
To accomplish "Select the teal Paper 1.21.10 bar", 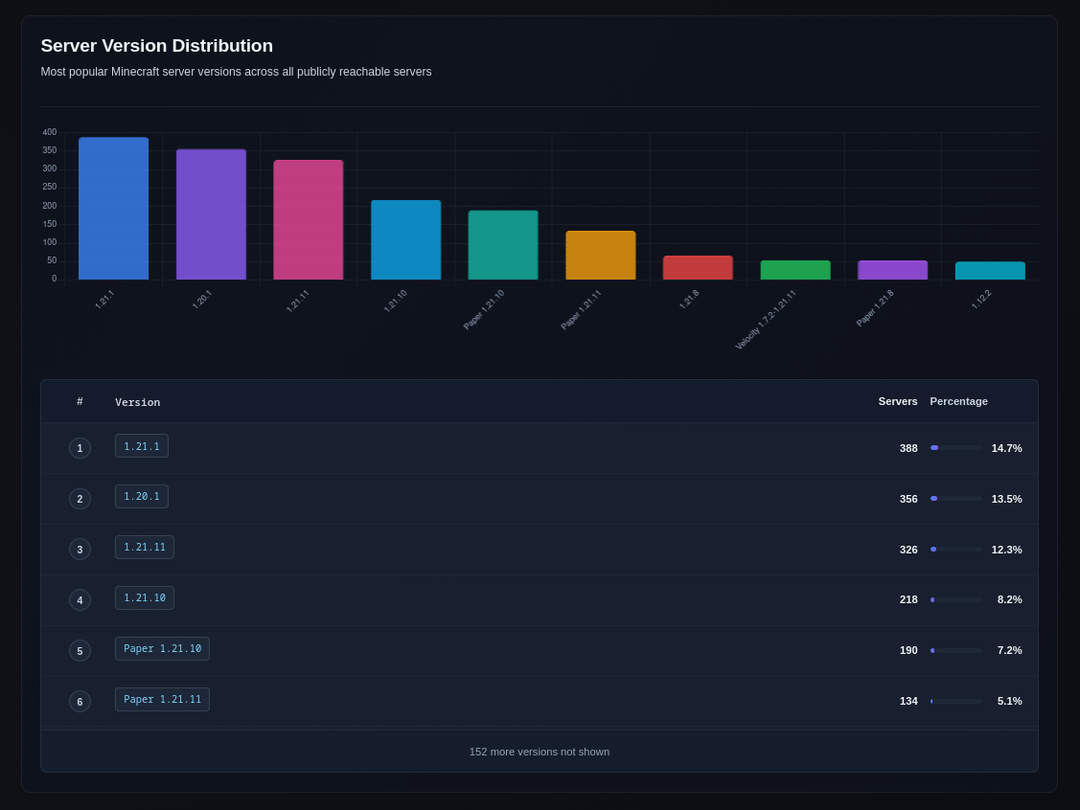I will (503, 245).
